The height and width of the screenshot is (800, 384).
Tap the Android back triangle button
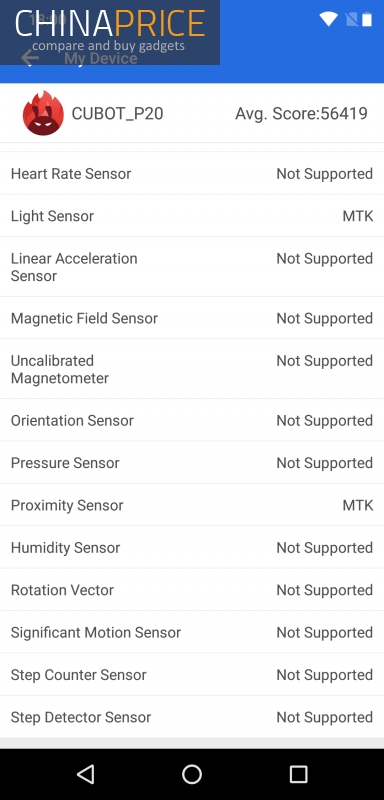[86, 774]
